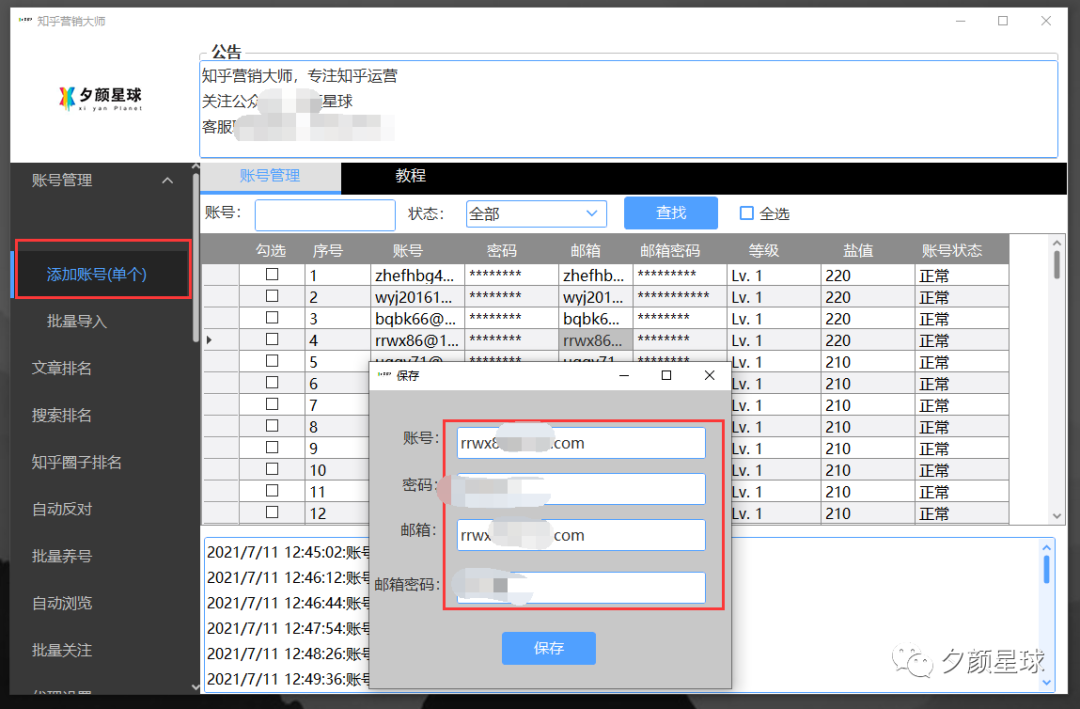Screen dimensions: 1080x709
Task: Click the 公告 announcement text box
Action: pyautogui.click(x=628, y=110)
